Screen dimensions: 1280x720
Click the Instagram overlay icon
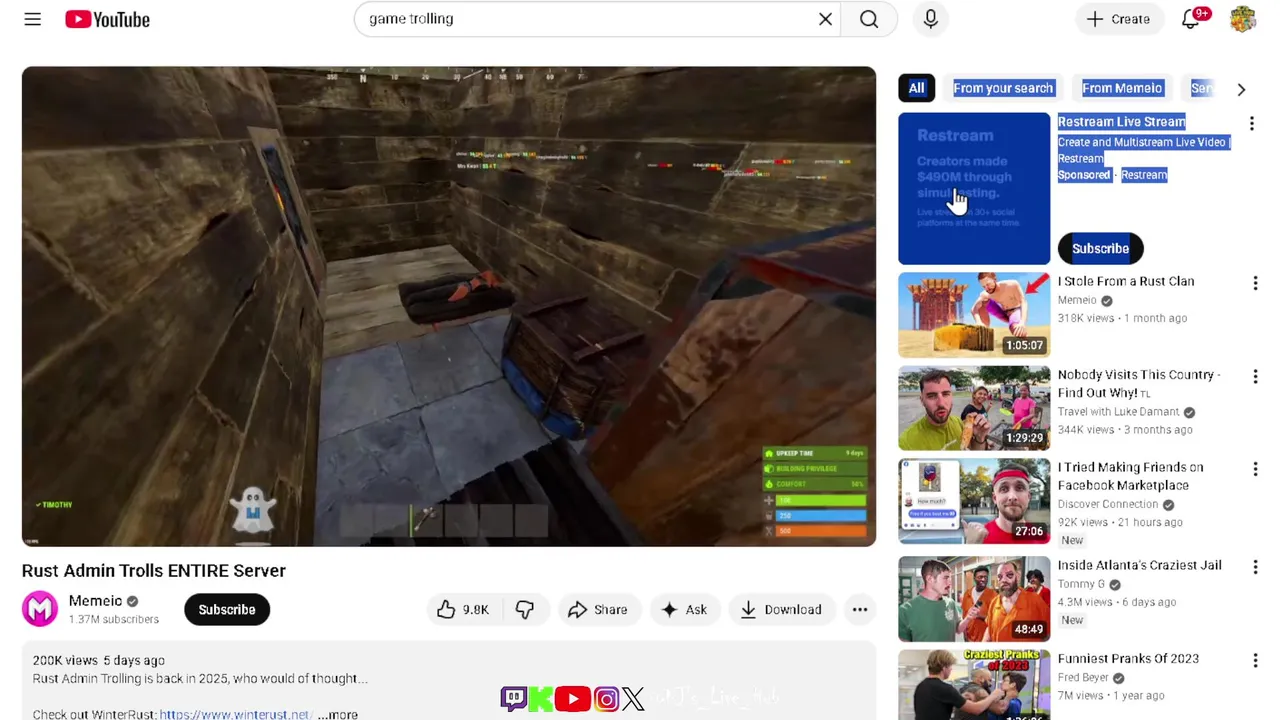[606, 698]
